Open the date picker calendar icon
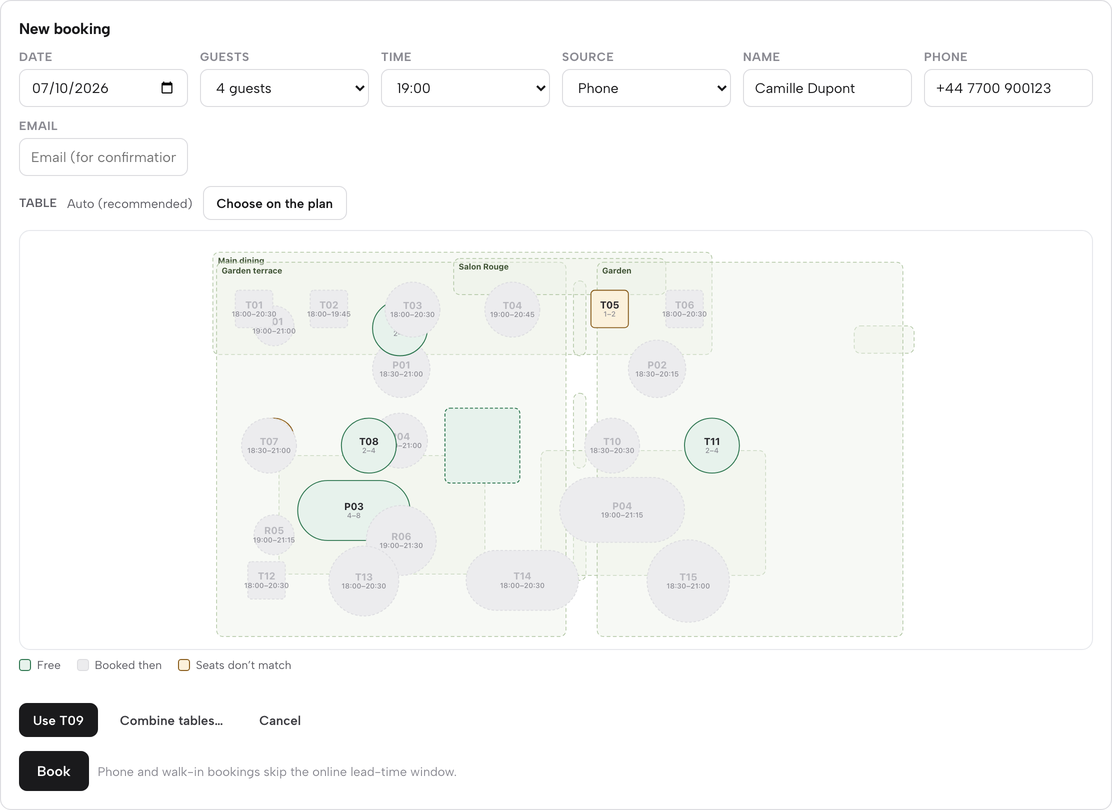1112x810 pixels. 167,88
